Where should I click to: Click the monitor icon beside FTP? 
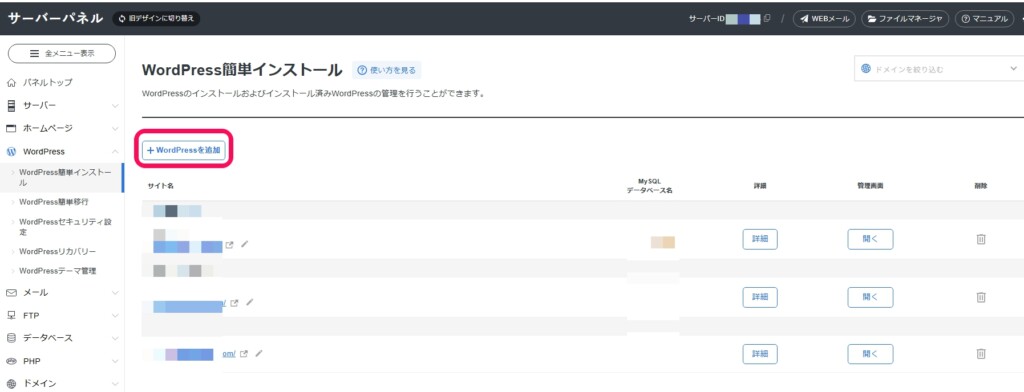11,316
